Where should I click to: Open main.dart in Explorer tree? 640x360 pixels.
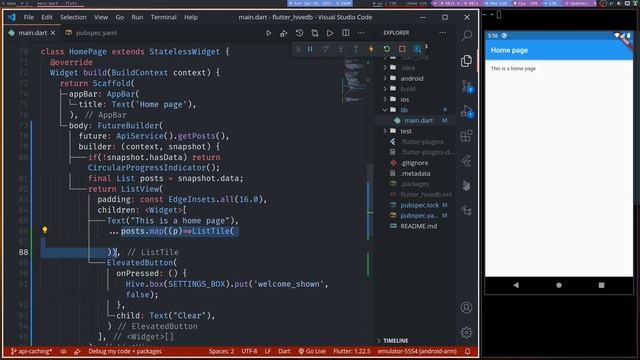coord(414,120)
